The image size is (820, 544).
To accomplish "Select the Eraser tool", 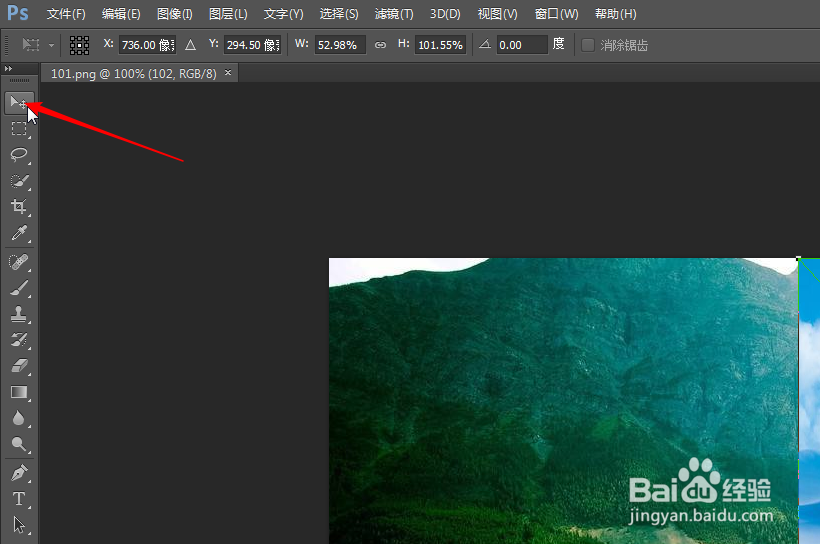I will coord(19,366).
